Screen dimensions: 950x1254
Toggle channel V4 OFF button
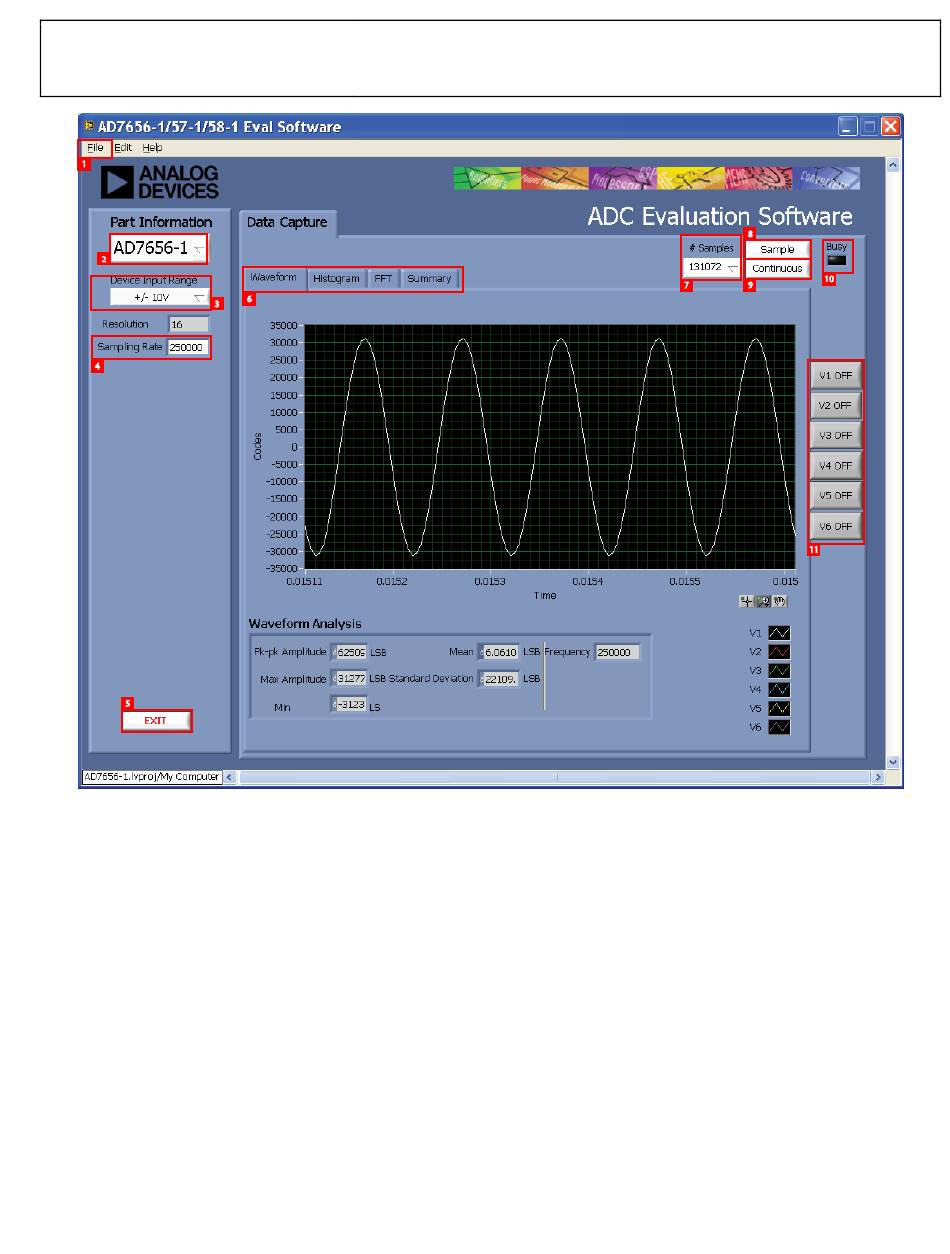(x=835, y=466)
